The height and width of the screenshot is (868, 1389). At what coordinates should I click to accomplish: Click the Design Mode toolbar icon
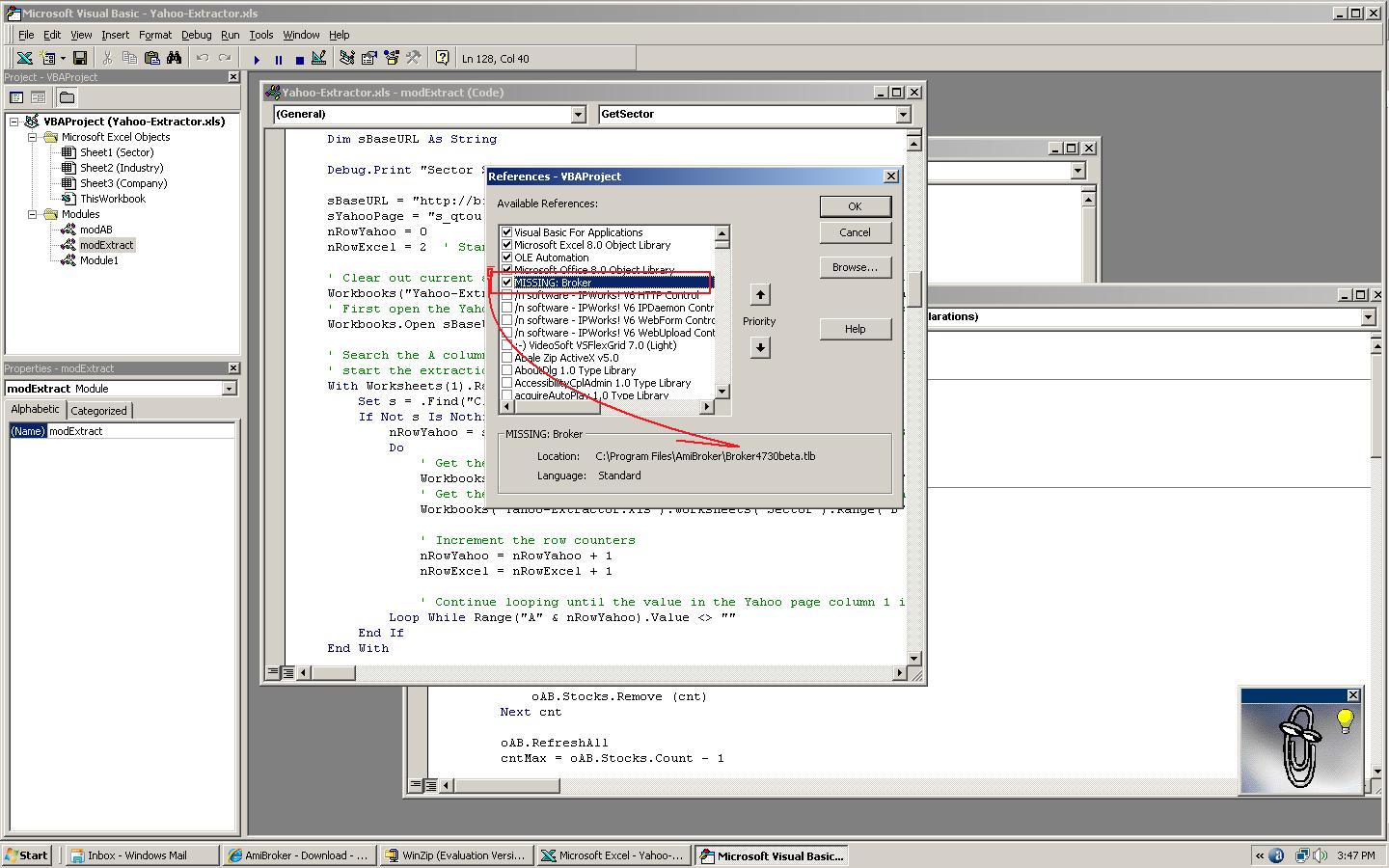(319, 59)
